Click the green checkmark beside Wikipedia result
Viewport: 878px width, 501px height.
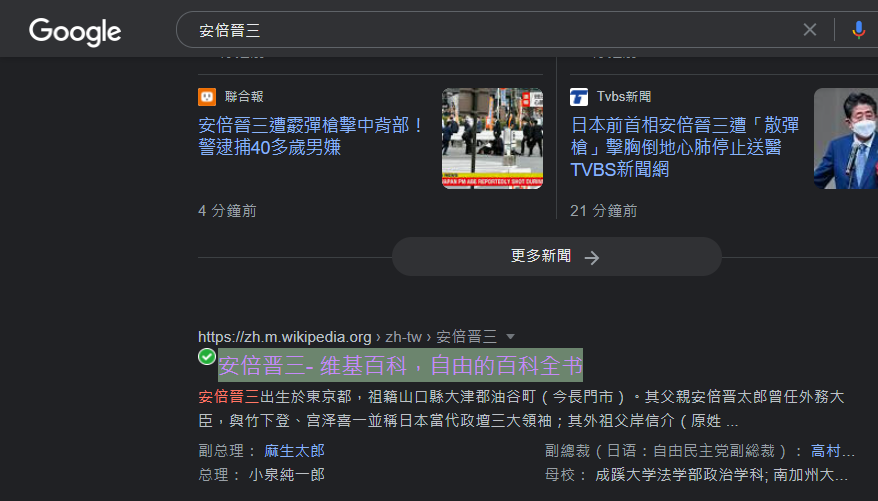point(207,357)
